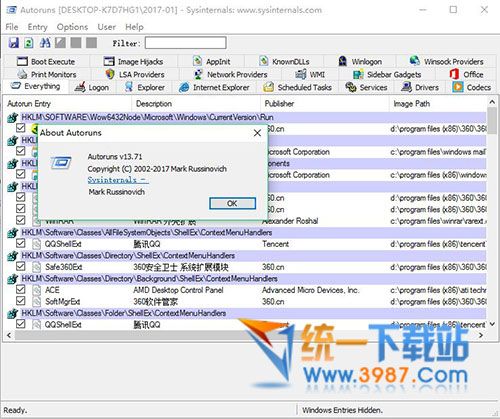Open the Entry menu

(x=37, y=27)
